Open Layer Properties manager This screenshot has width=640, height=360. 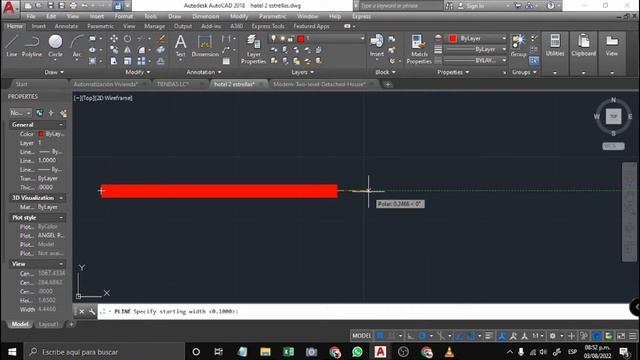point(253,49)
